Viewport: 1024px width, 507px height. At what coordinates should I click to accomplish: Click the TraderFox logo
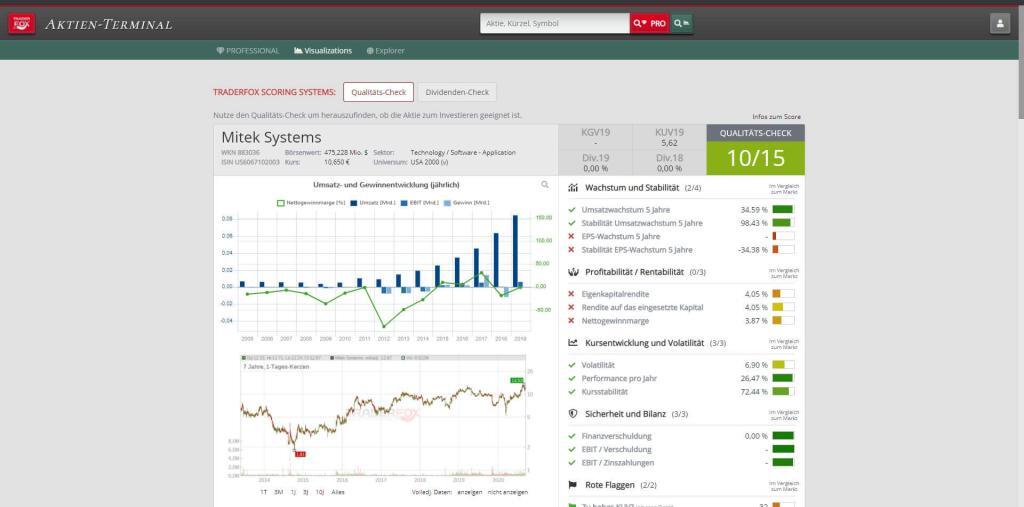click(x=22, y=24)
